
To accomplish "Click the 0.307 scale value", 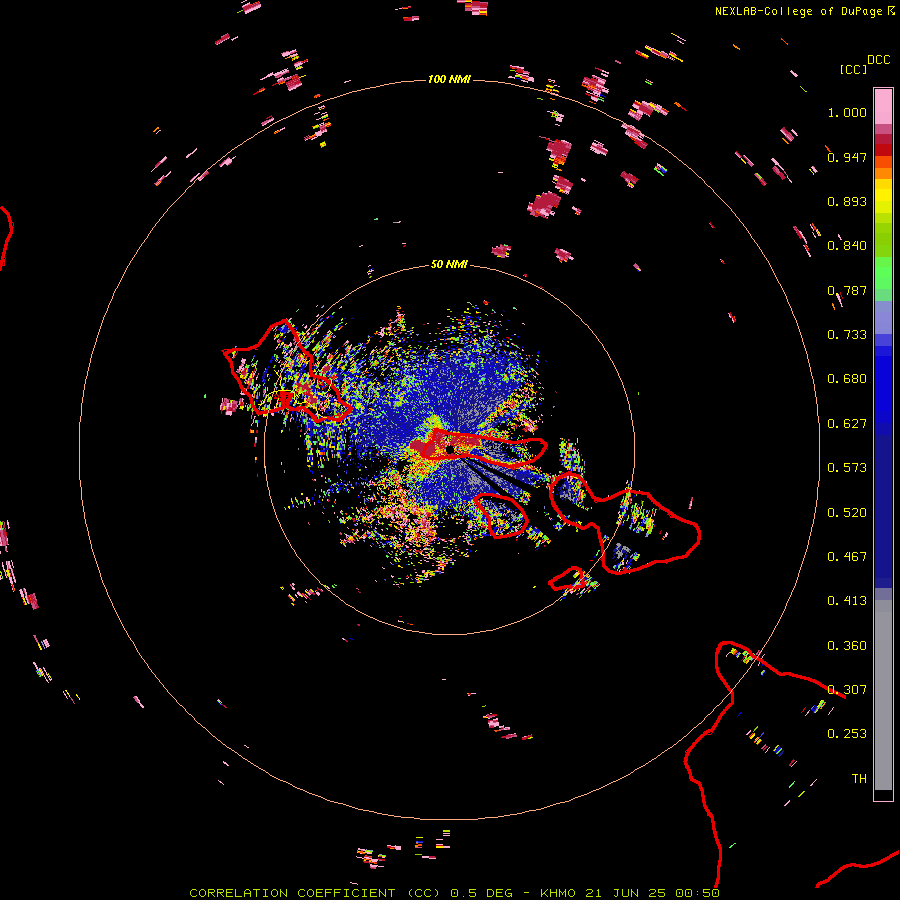I will [x=847, y=690].
